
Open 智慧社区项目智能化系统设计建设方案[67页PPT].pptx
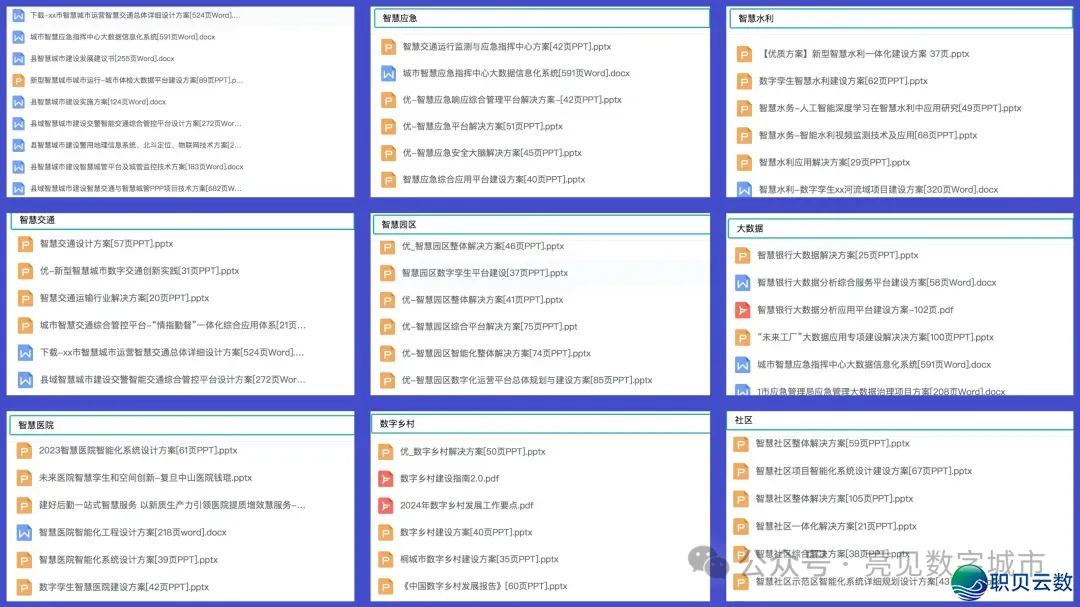[863, 471]
